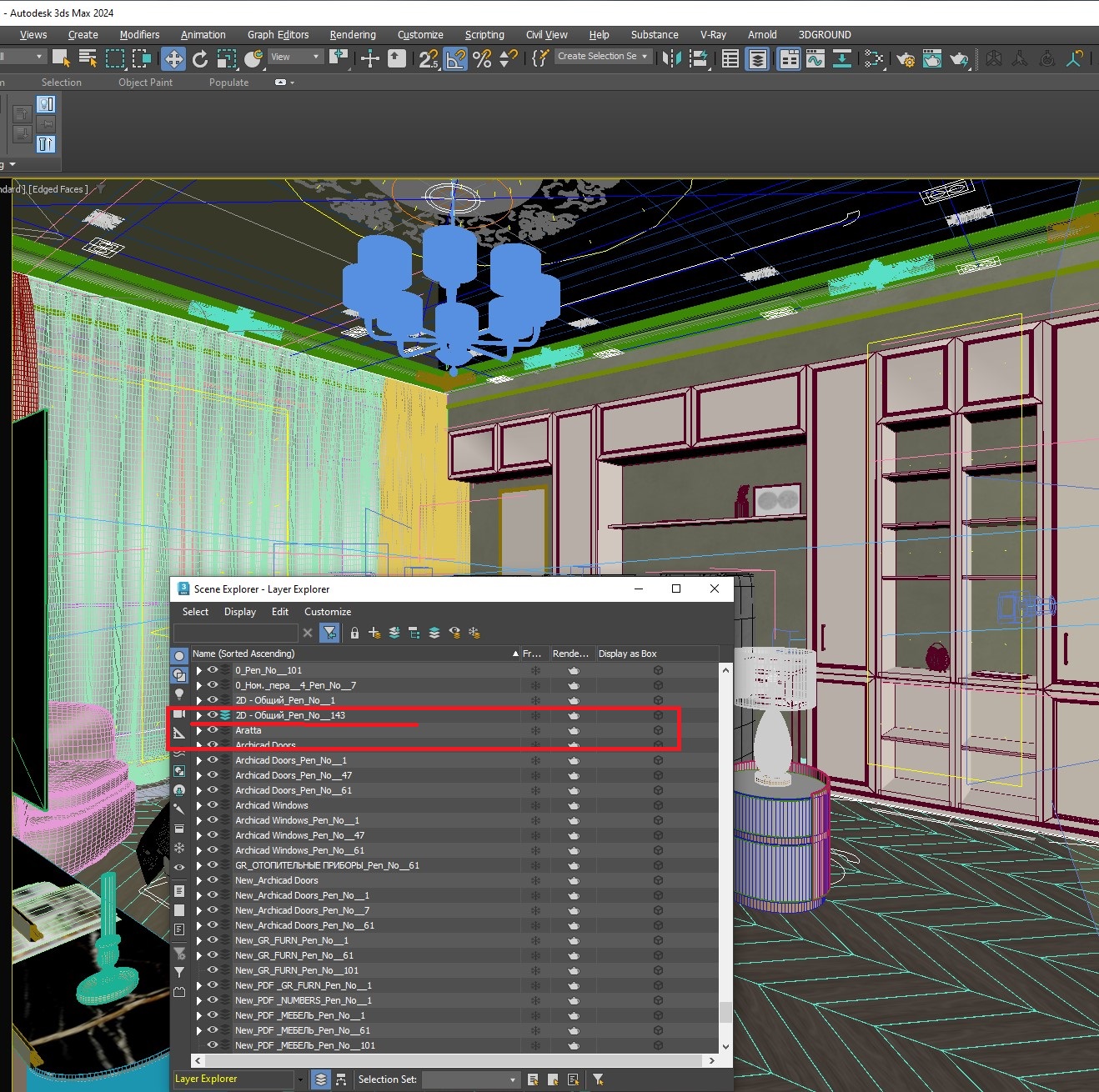This screenshot has height=1092, width=1099.
Task: Open Customize menu in Layer Explorer
Action: (328, 612)
